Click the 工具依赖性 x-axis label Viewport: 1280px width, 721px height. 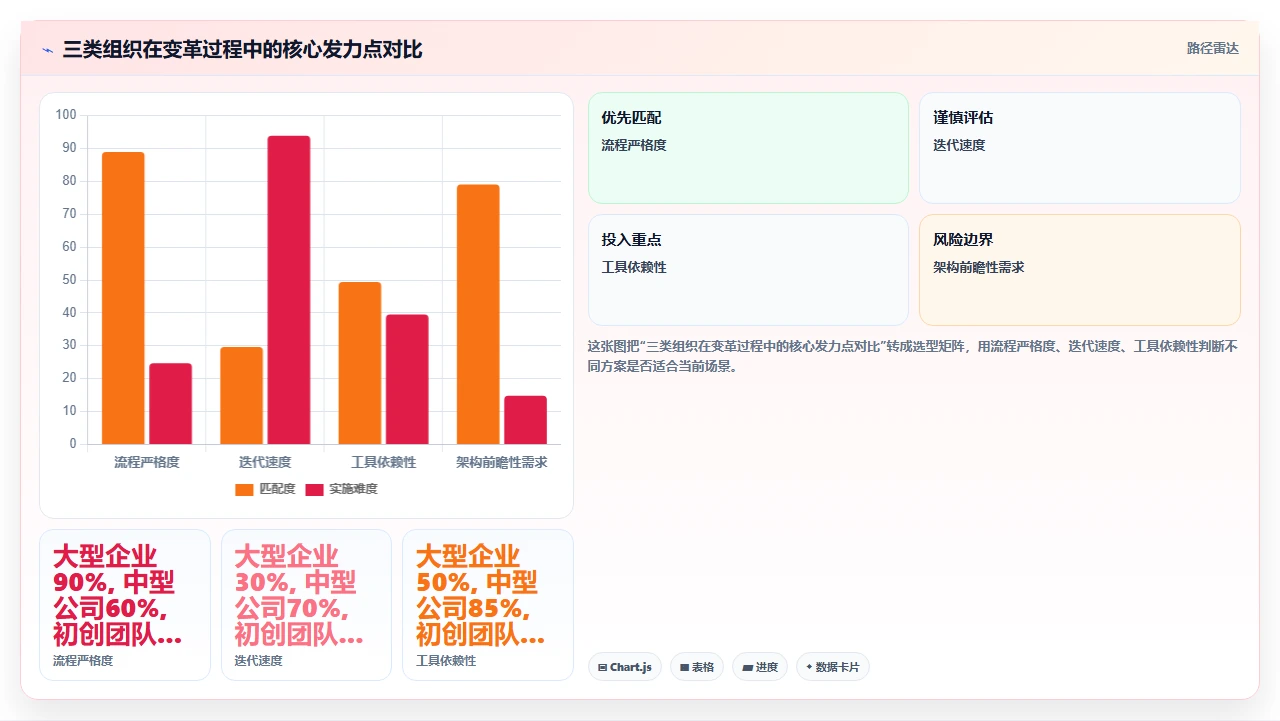pyautogui.click(x=383, y=462)
